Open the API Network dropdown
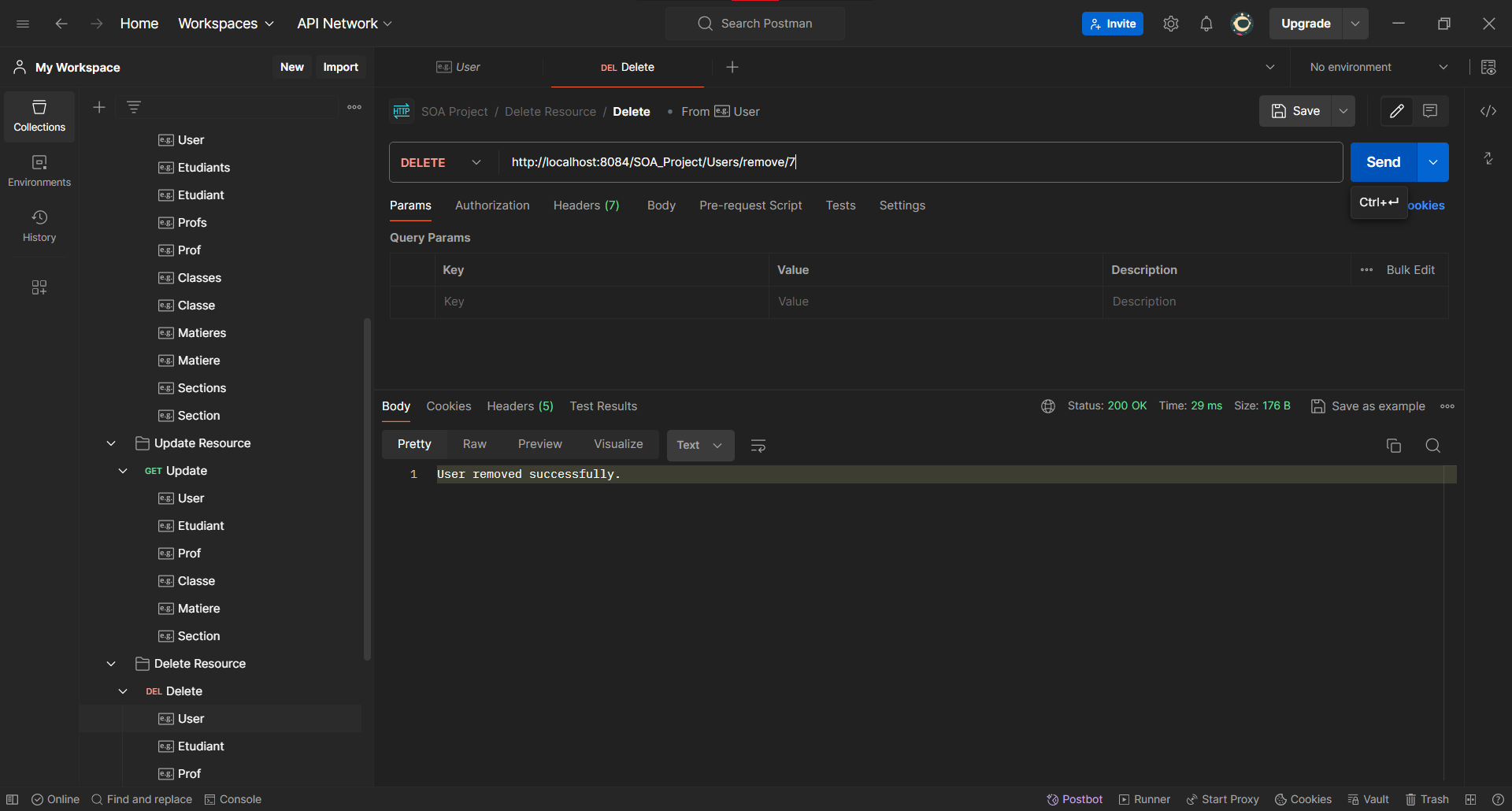This screenshot has height=811, width=1512. [345, 24]
